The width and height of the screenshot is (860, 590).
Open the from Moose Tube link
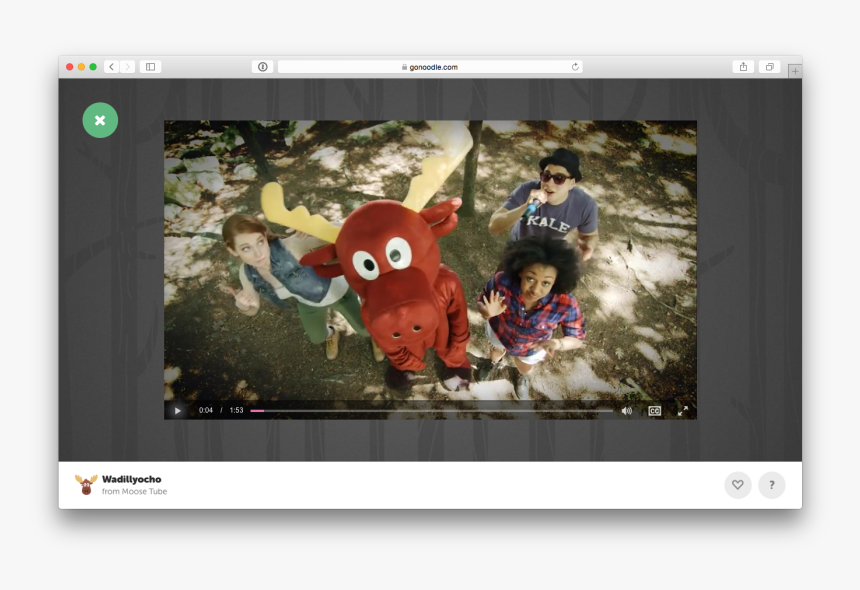tap(134, 491)
